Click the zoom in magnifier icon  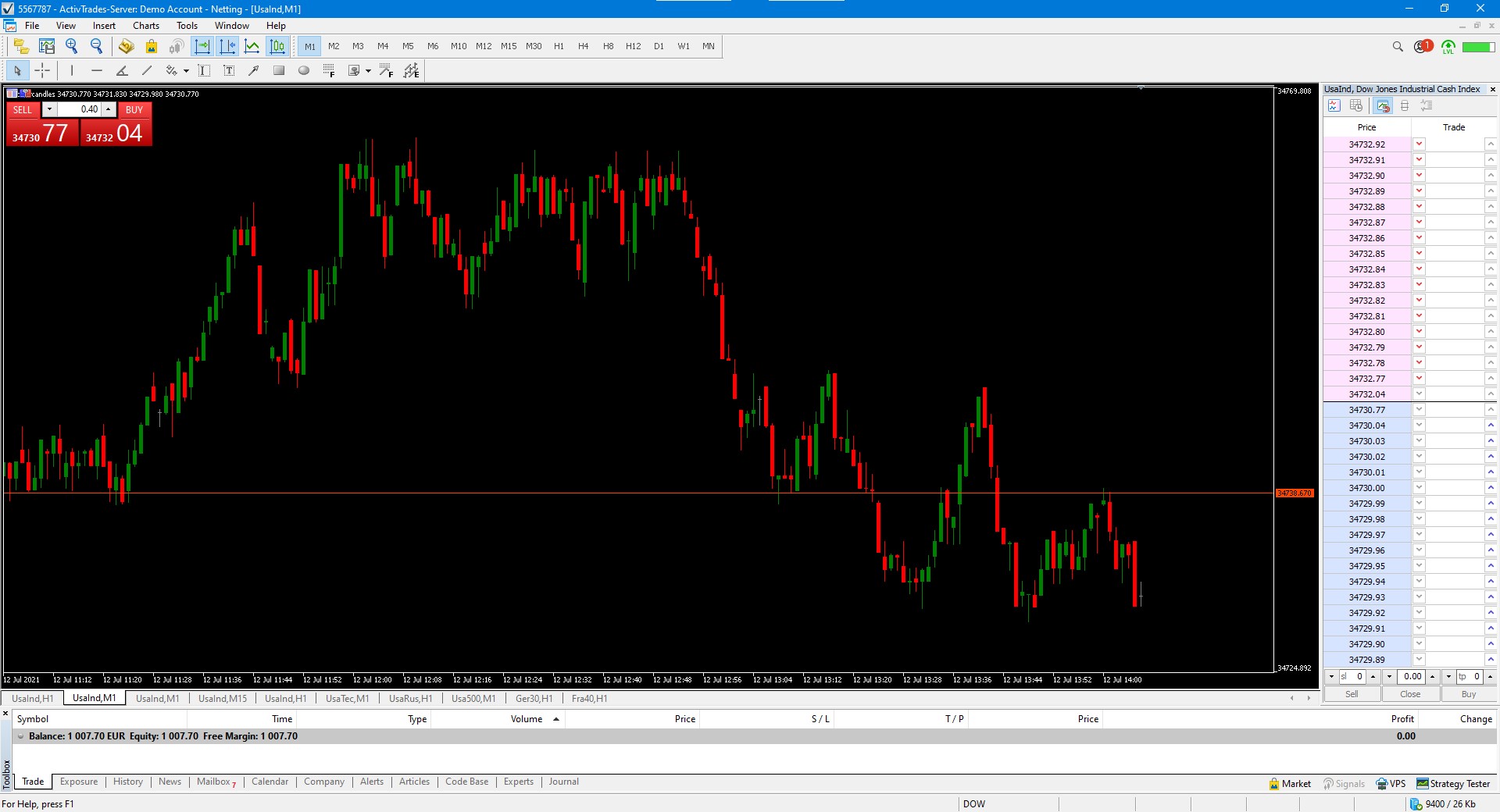click(72, 46)
